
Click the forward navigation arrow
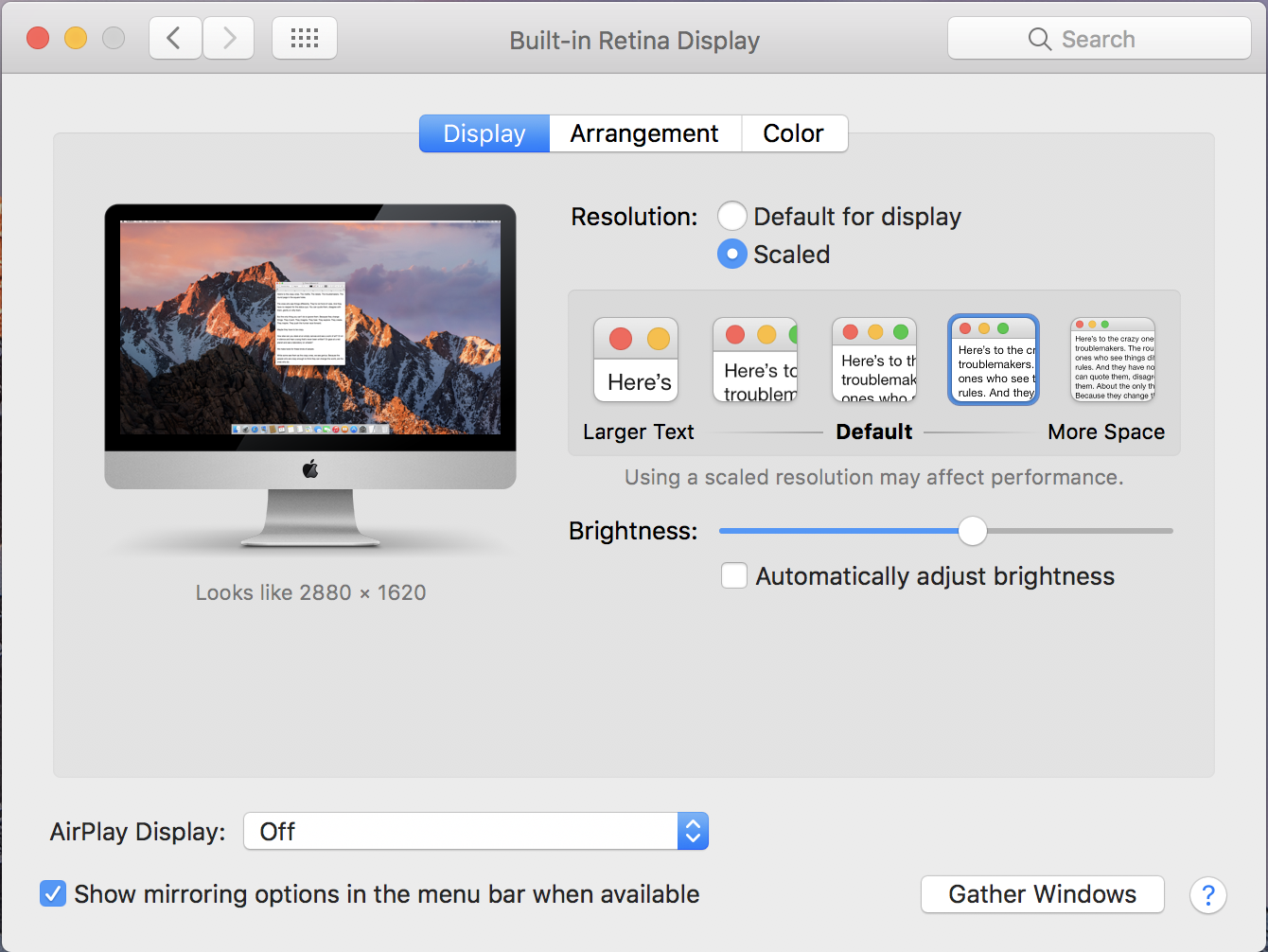(x=229, y=39)
